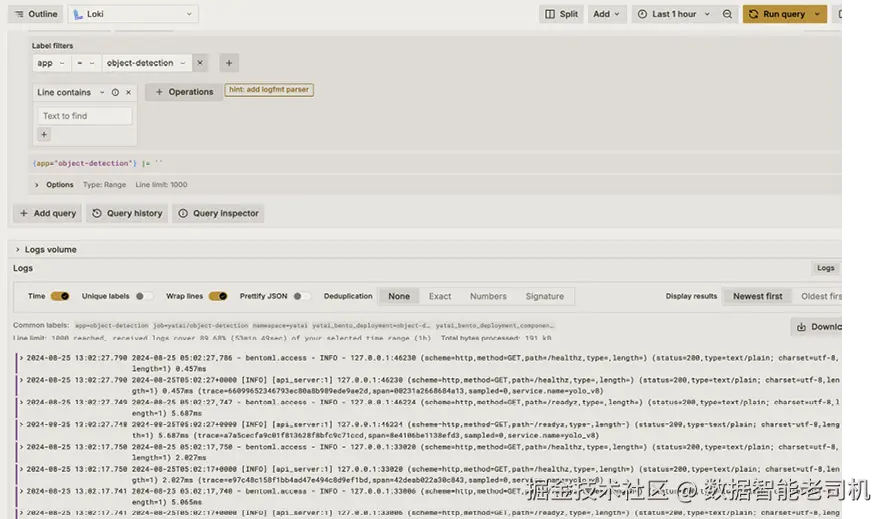Image resolution: width=887 pixels, height=519 pixels.
Task: Add a new label filter
Action: [229, 63]
